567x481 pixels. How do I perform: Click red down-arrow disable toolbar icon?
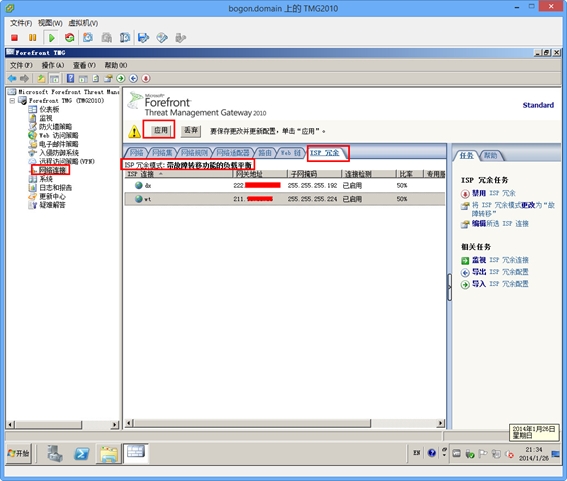[146, 78]
